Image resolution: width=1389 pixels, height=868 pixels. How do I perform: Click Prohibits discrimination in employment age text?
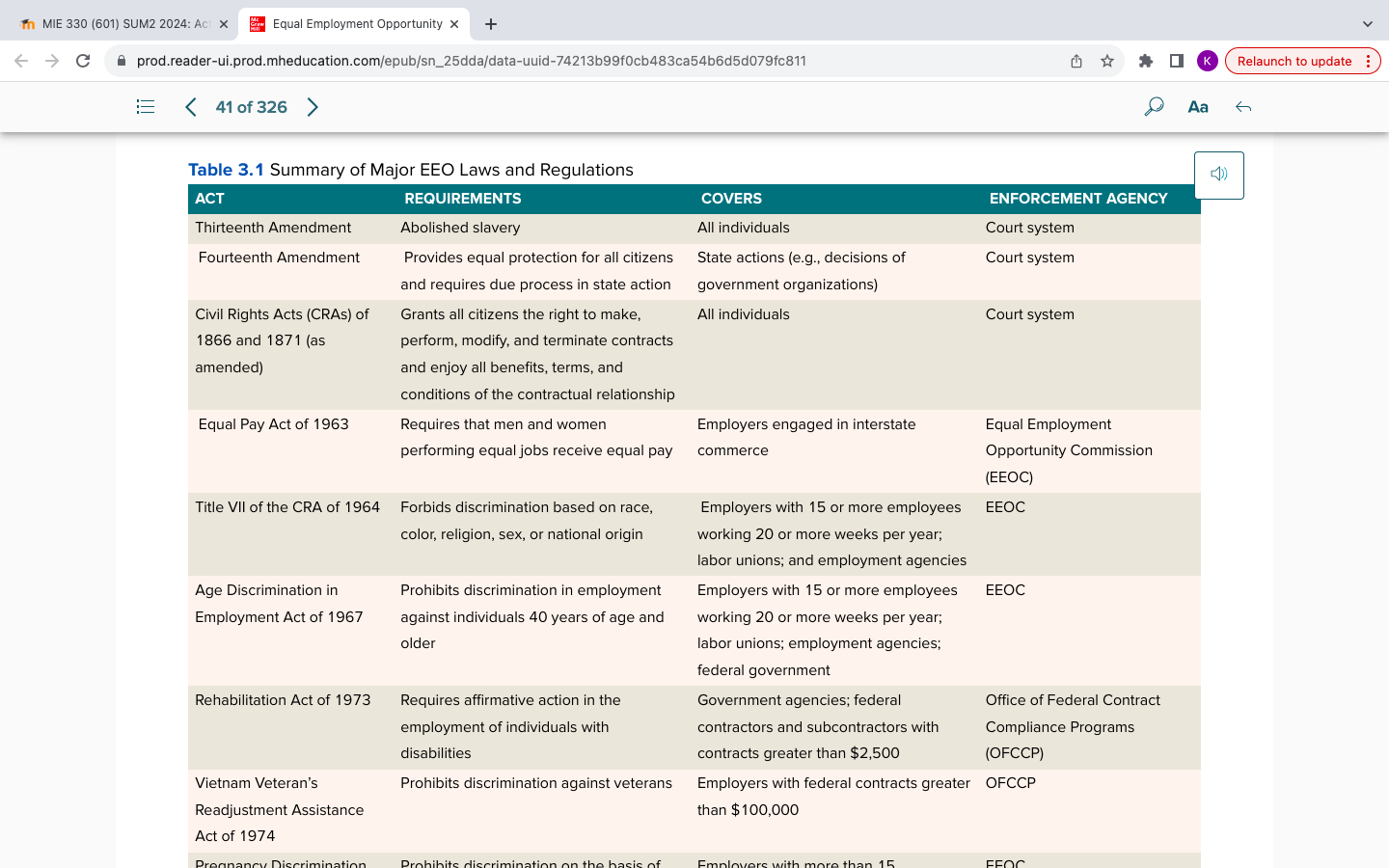tap(532, 616)
